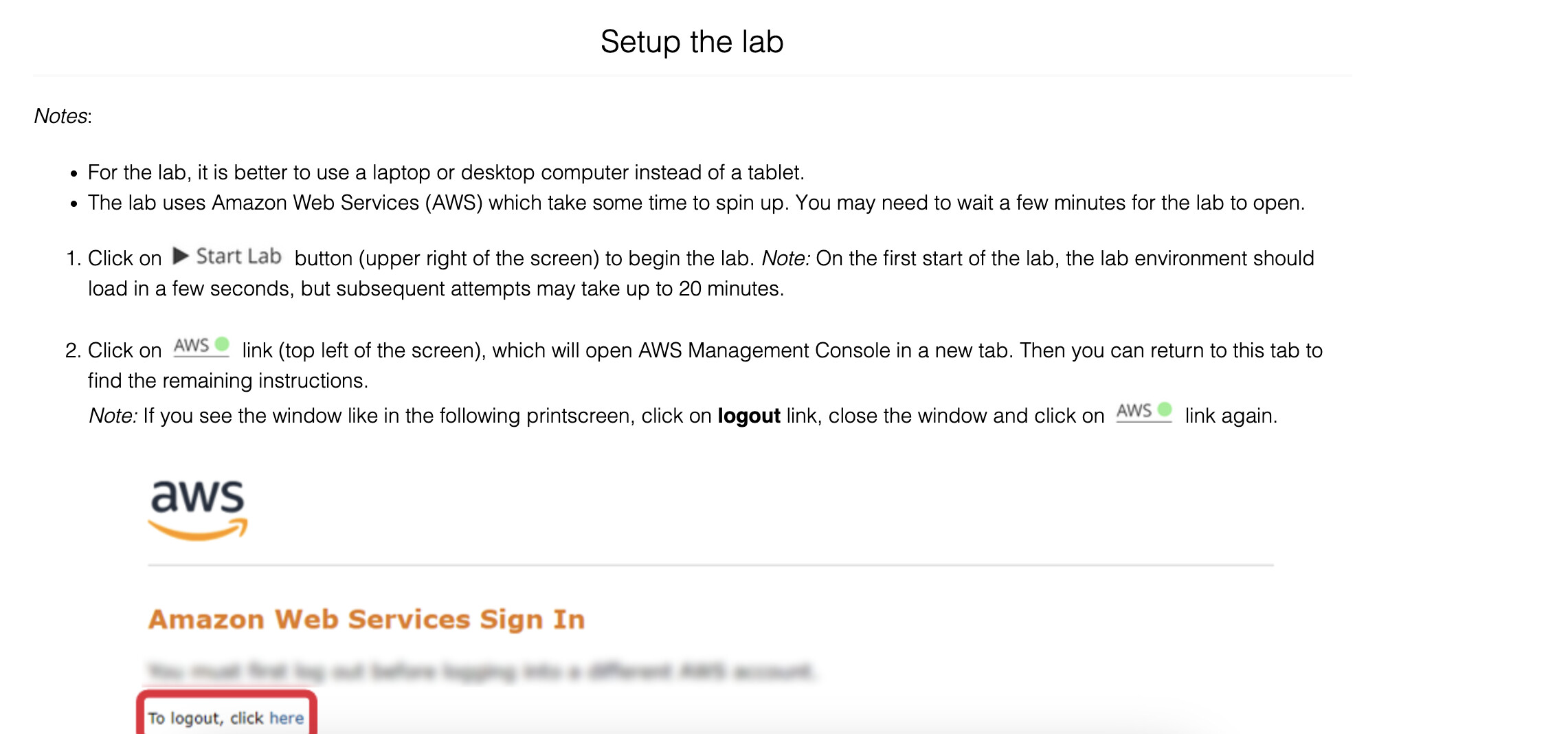Click the Amazon Web Services Sign In heading
The height and width of the screenshot is (734, 1568).
coord(366,619)
